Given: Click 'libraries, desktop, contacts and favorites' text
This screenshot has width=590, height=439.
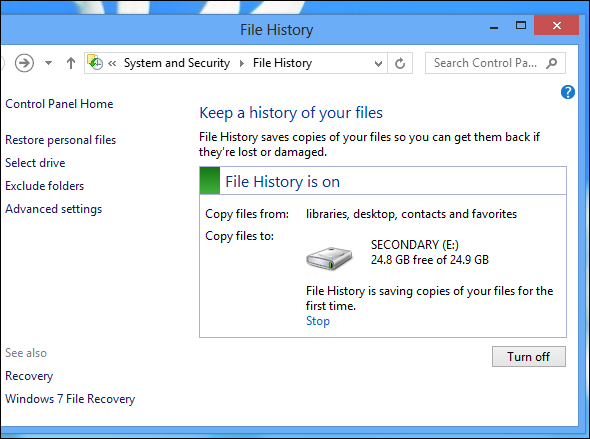Looking at the screenshot, I should coord(411,214).
